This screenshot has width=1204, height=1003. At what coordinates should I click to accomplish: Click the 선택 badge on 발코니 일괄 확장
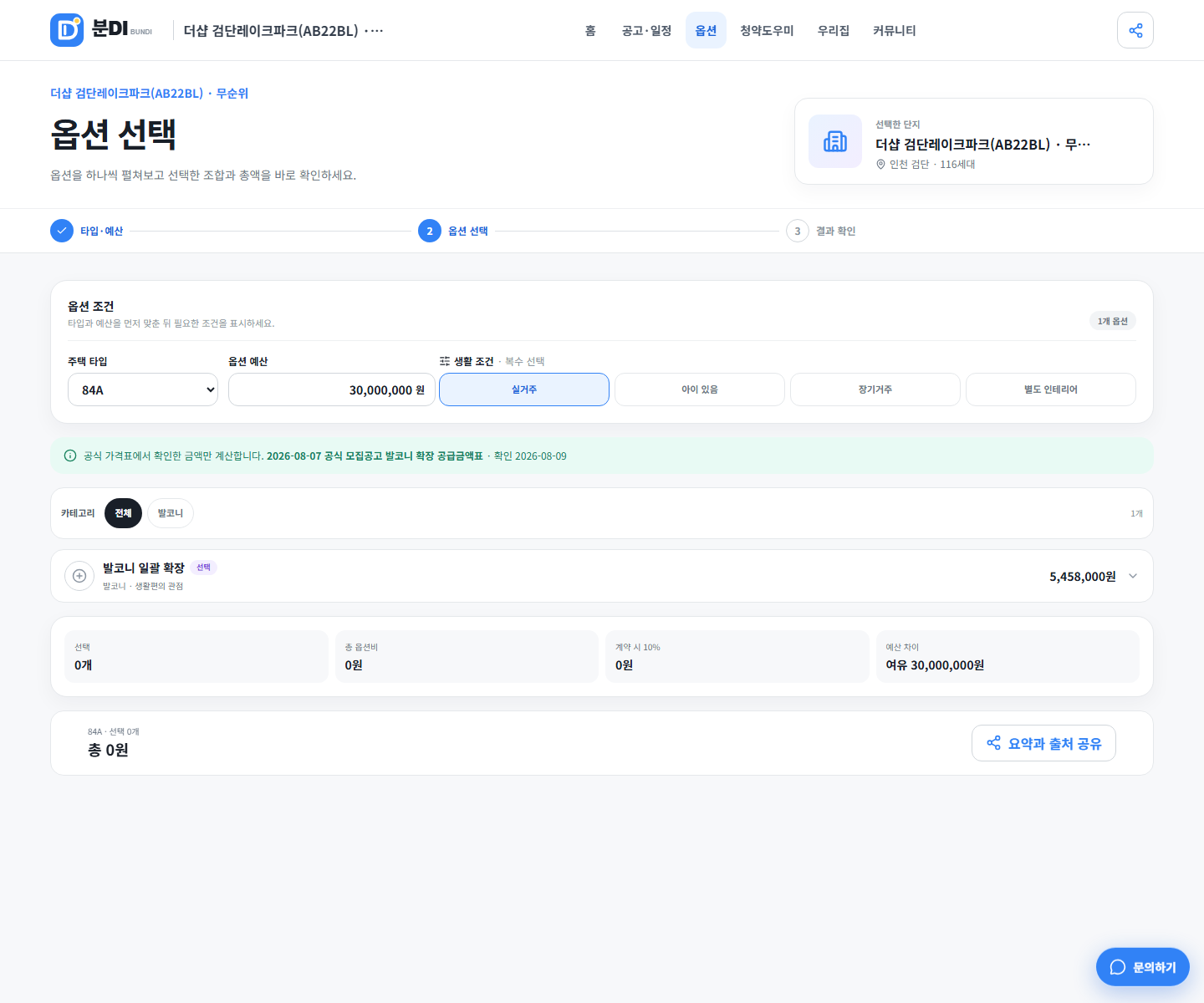click(203, 568)
